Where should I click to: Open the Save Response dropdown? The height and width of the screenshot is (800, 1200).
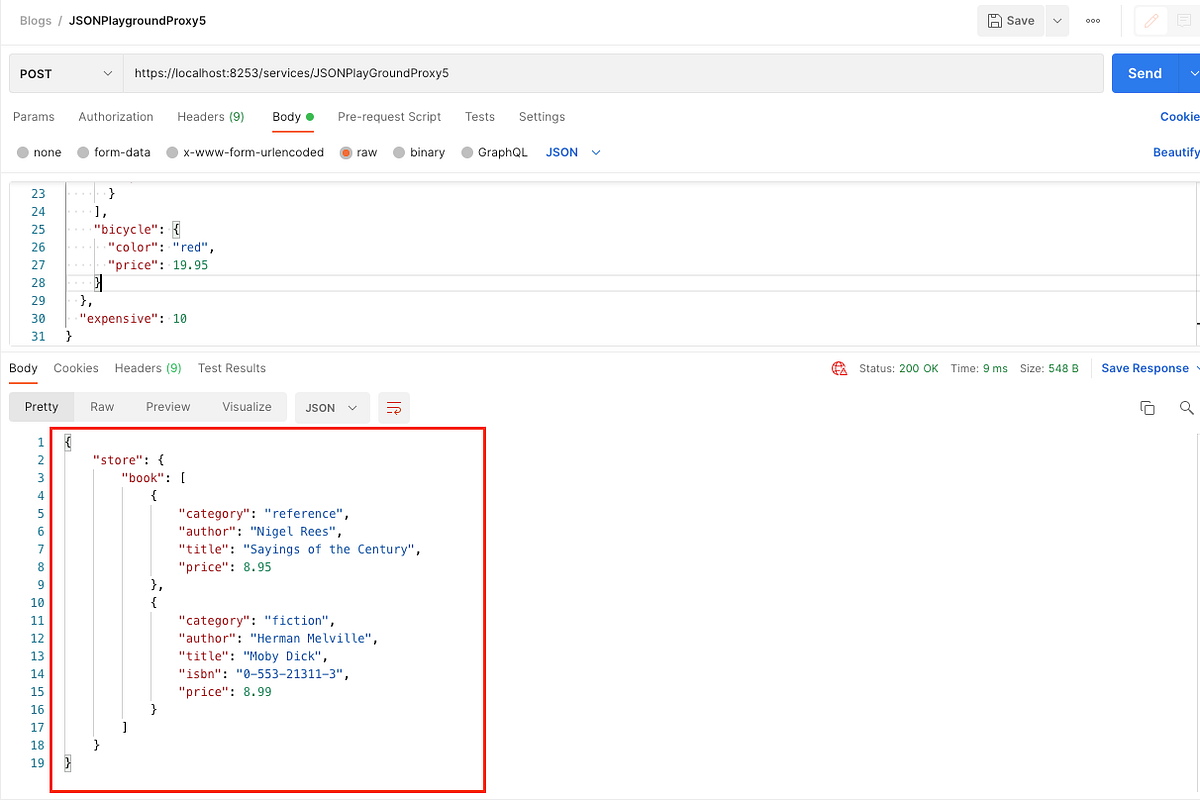tap(1146, 368)
